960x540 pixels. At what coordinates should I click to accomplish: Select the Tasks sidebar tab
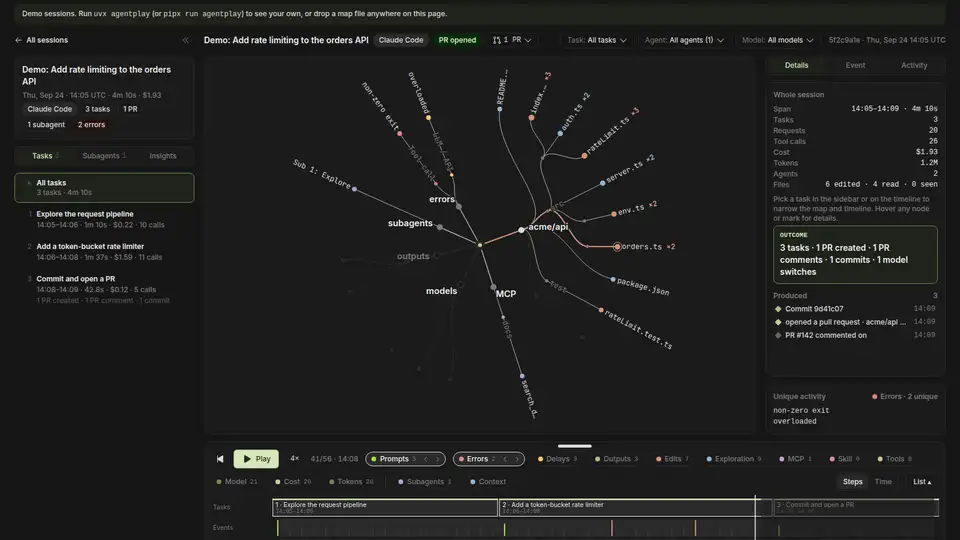coord(45,156)
